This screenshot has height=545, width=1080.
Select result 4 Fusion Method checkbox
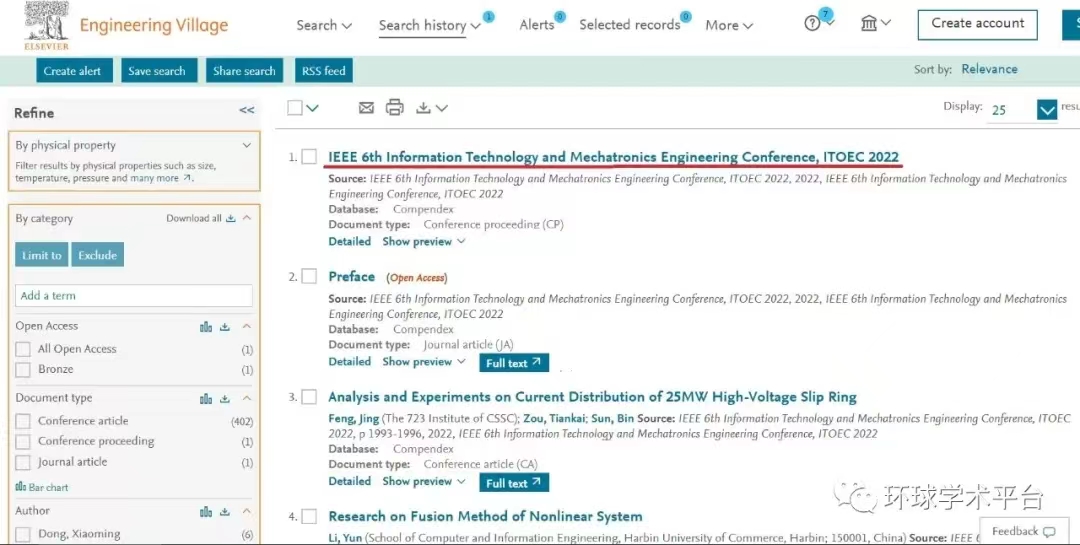point(309,517)
